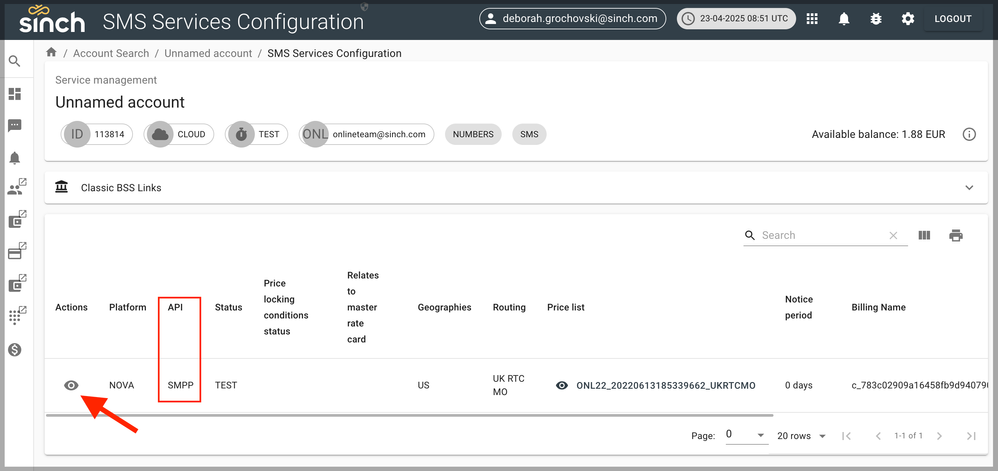The width and height of the screenshot is (998, 471).
Task: Print the services table
Action: coord(956,236)
